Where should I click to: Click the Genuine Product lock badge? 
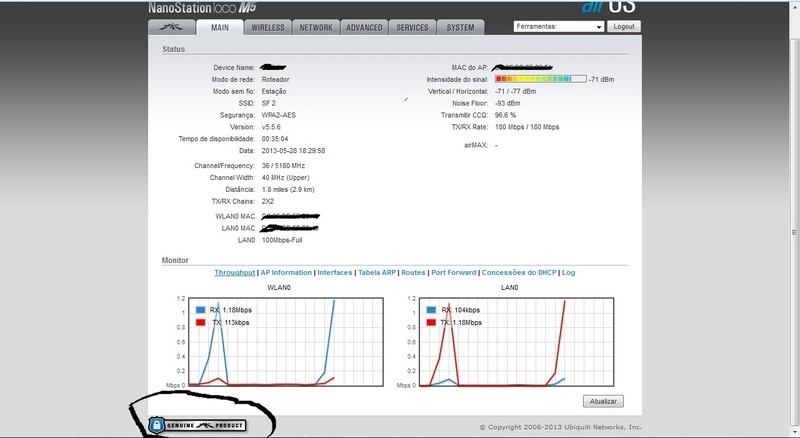197,425
